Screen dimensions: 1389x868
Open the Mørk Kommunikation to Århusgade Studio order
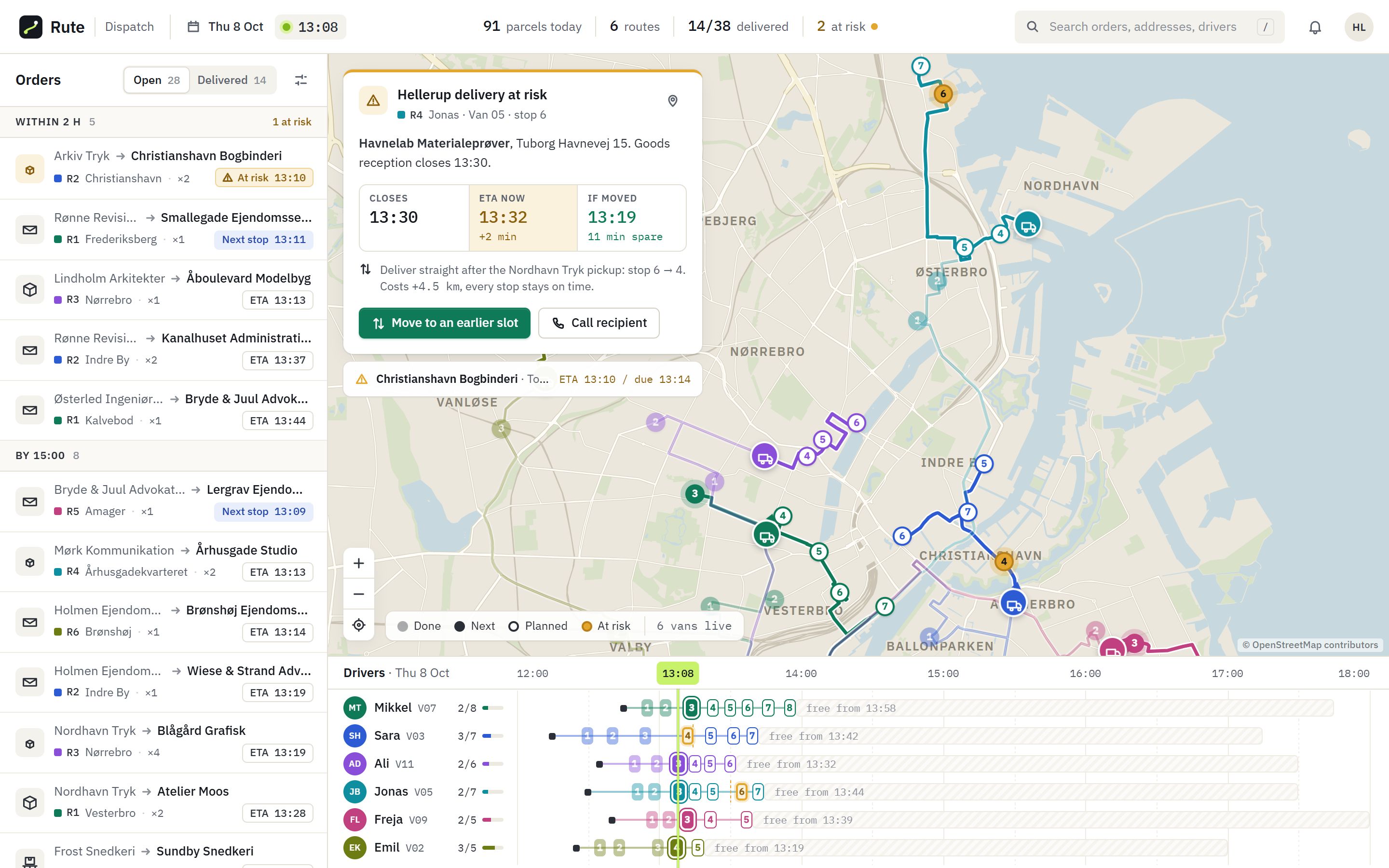[163, 562]
